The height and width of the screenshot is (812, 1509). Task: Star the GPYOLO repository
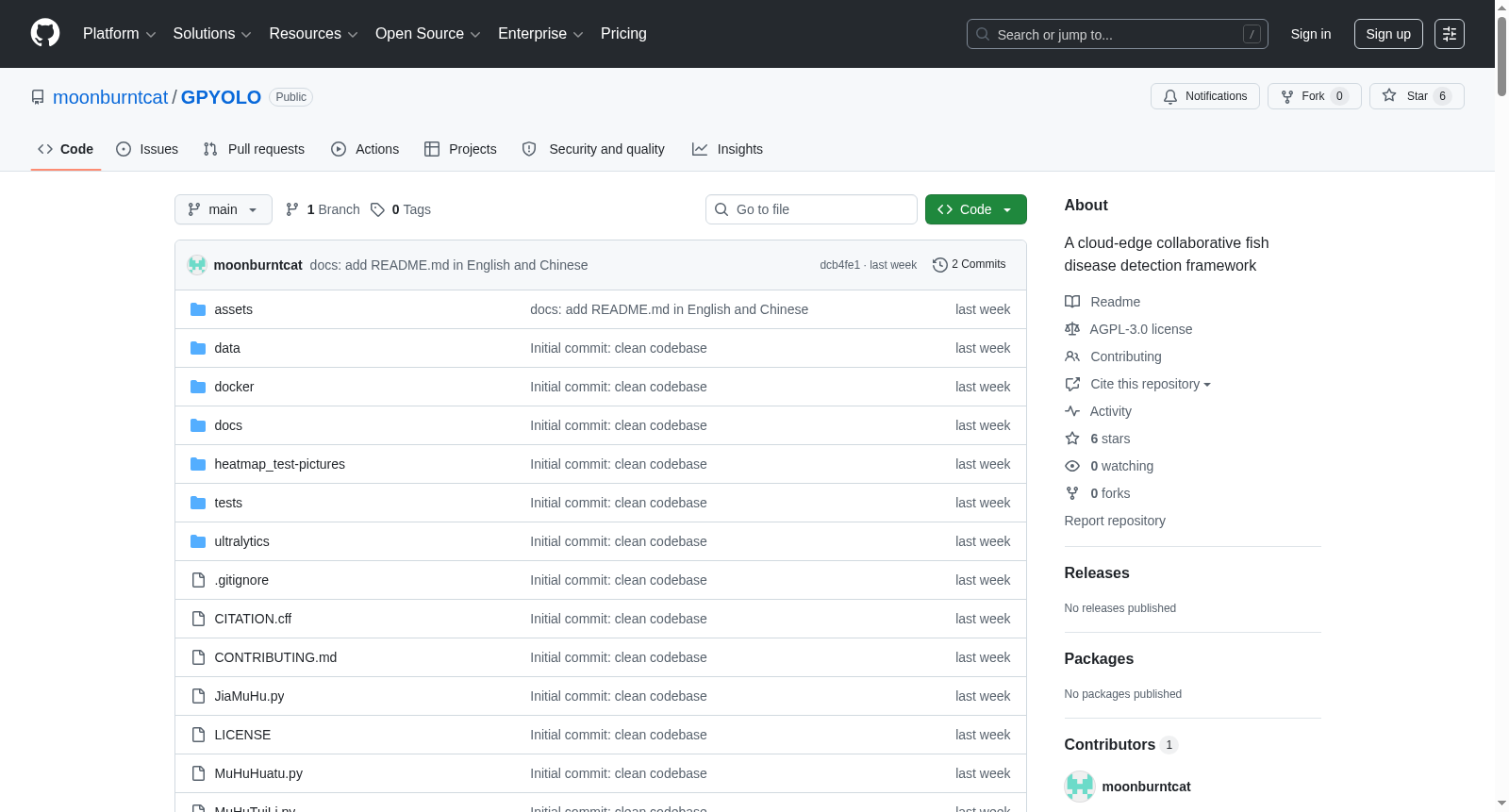pyautogui.click(x=1417, y=96)
